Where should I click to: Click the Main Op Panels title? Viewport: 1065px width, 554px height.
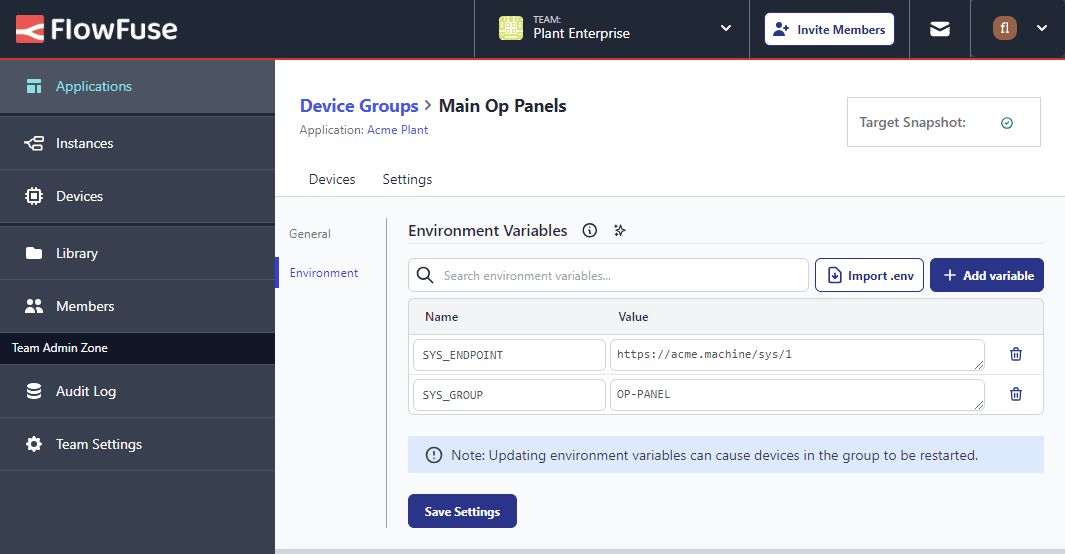pyautogui.click(x=503, y=106)
